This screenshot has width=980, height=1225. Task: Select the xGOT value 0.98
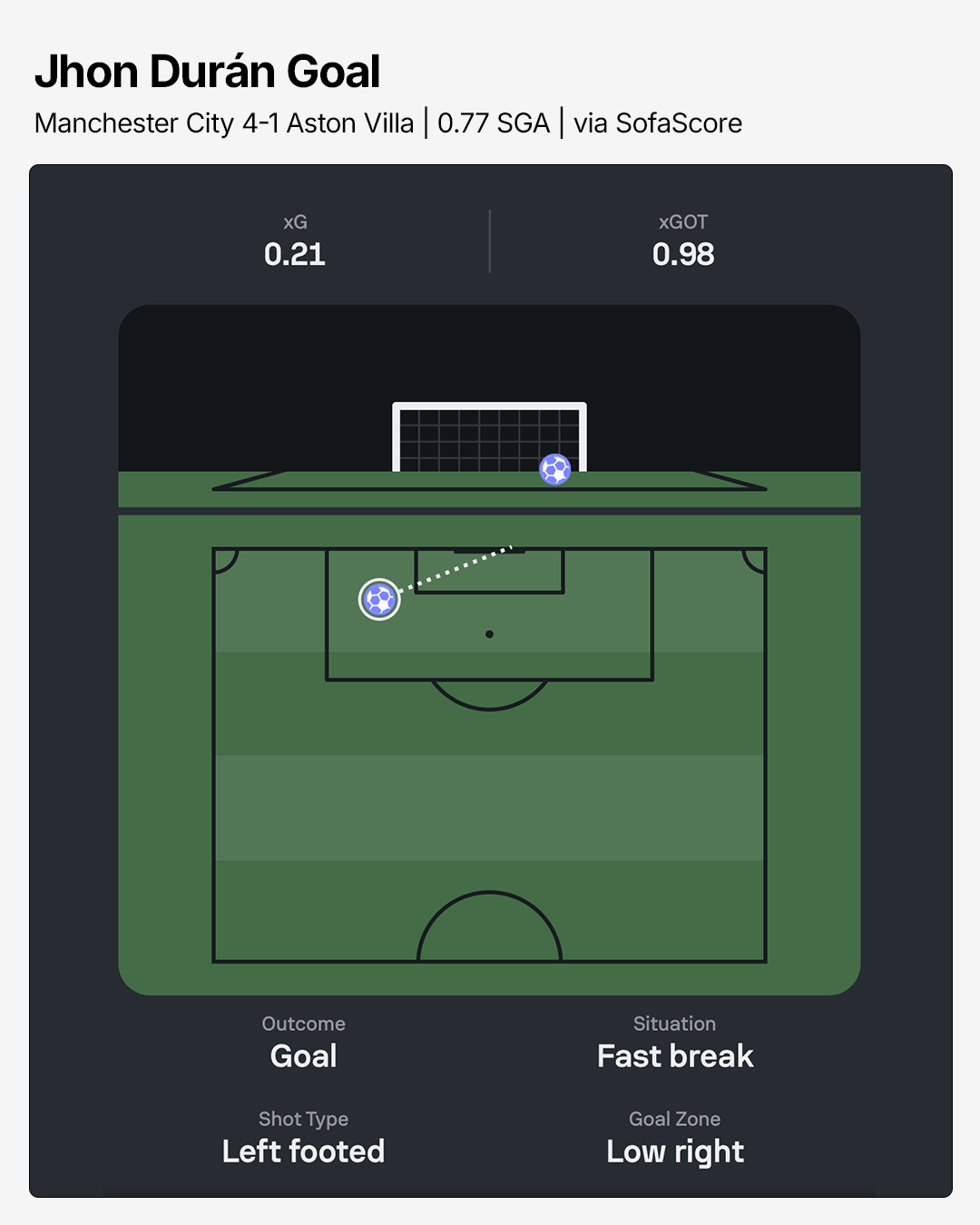(x=683, y=254)
